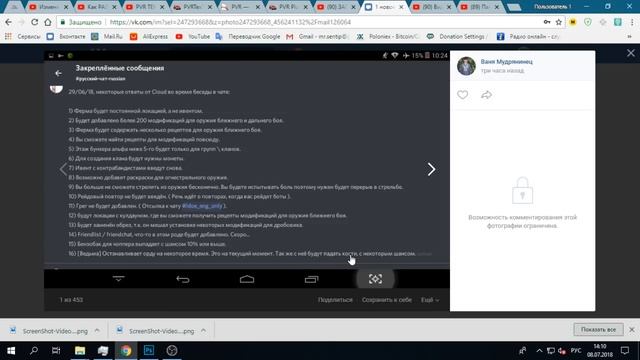Click back arrow in Закреплённые сообщения

pos(58,73)
